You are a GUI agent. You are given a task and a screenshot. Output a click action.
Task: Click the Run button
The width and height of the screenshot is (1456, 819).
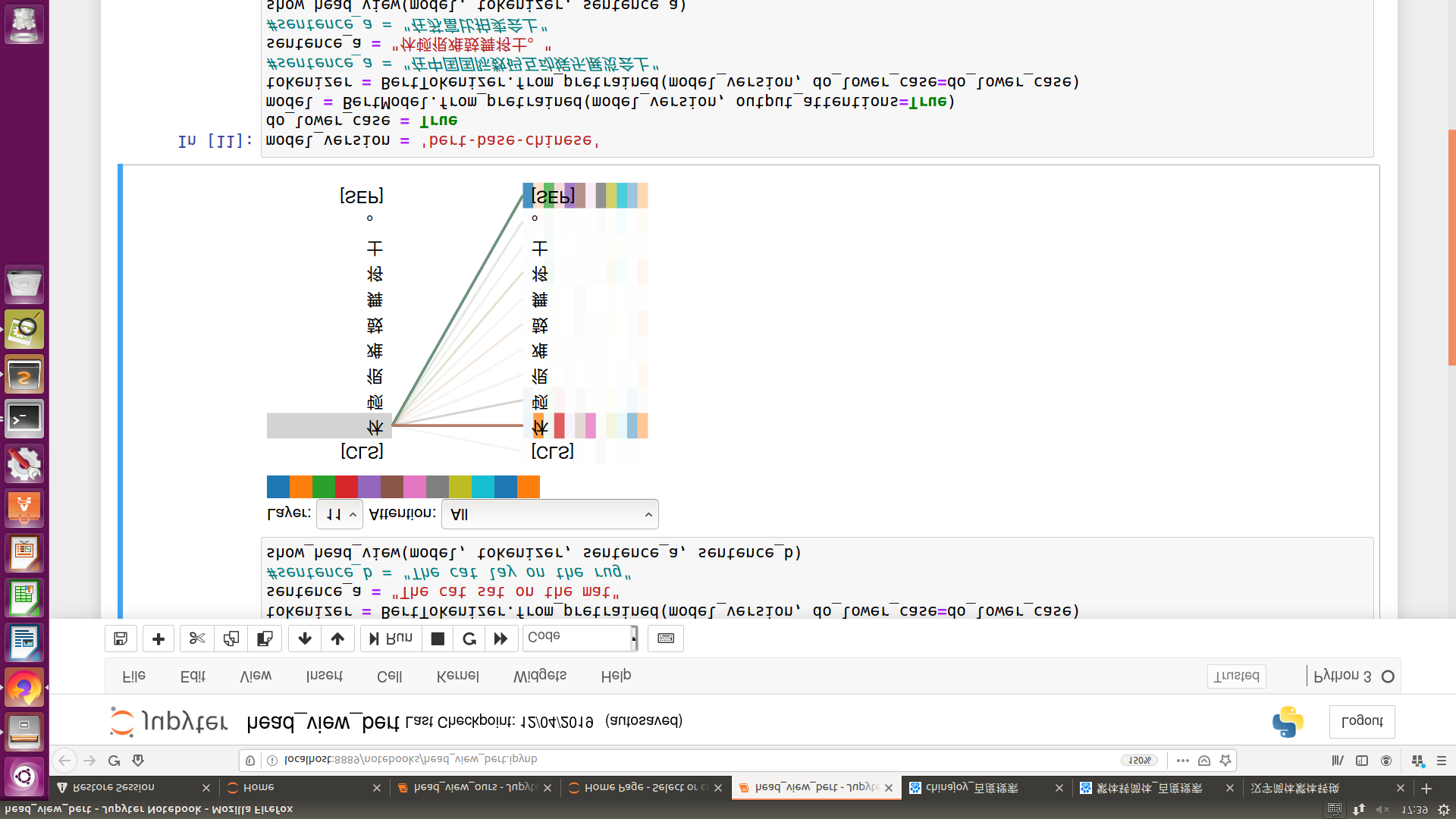(x=391, y=639)
